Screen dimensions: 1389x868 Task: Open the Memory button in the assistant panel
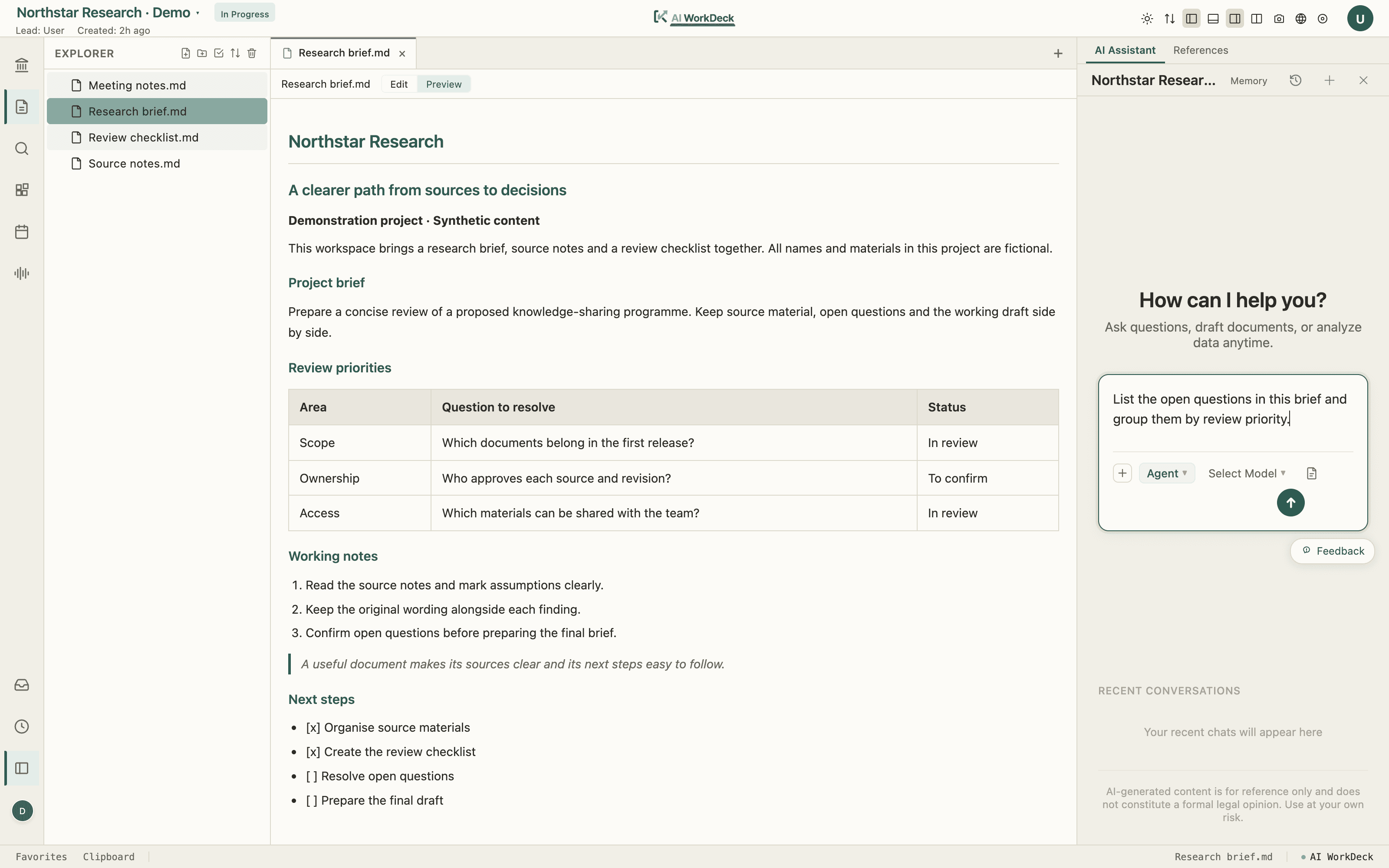pos(1248,81)
